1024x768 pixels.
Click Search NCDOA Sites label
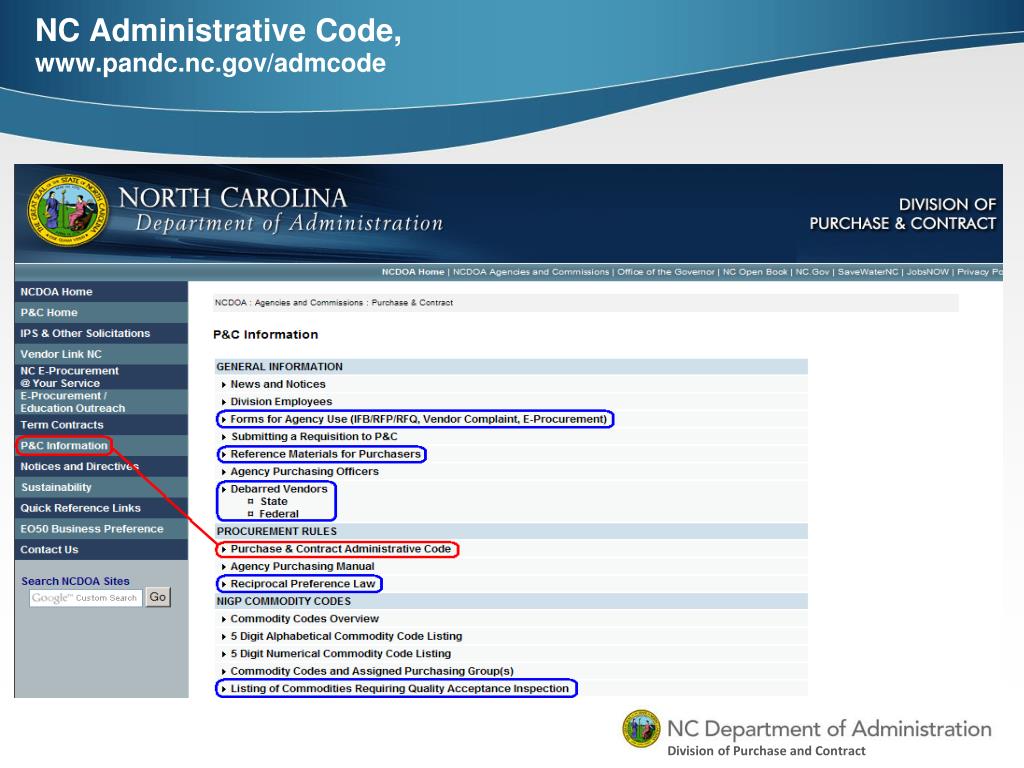click(x=75, y=581)
